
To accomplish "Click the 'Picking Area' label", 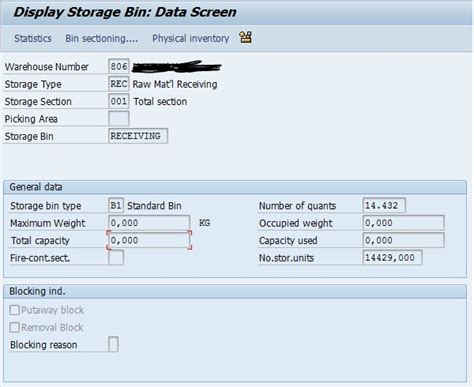I will pyautogui.click(x=31, y=119).
